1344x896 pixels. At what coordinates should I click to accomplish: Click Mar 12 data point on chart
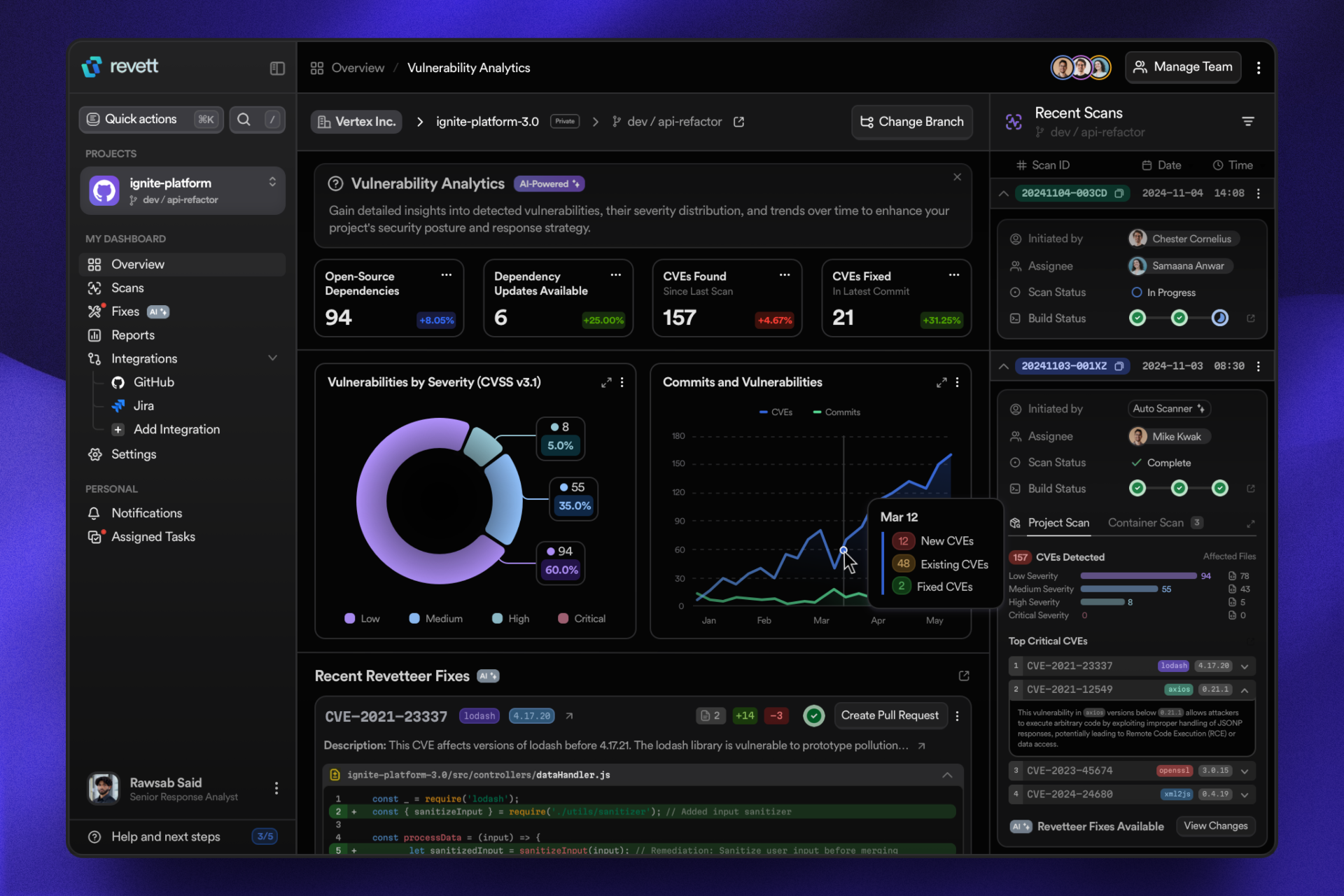[x=843, y=550]
